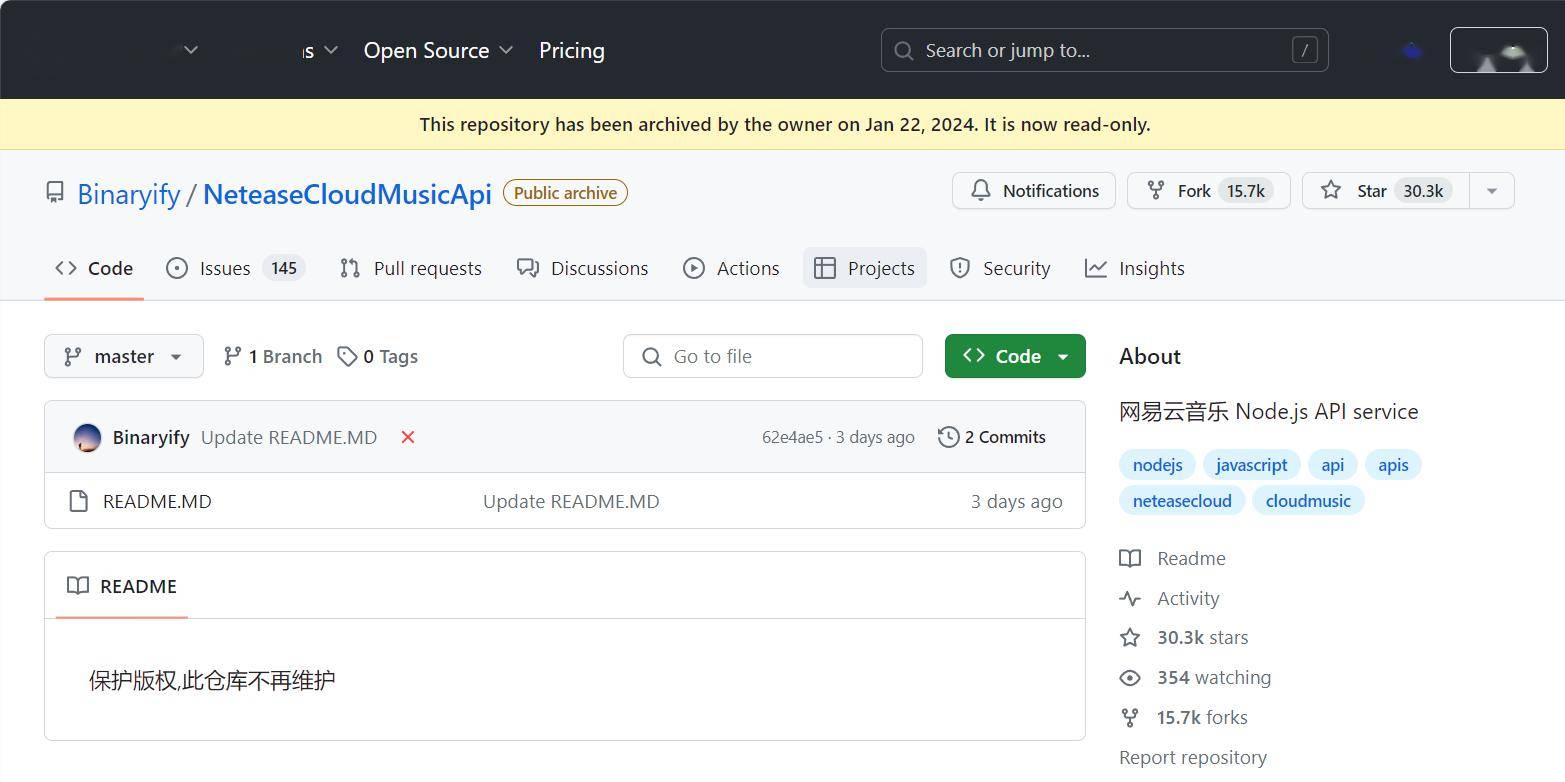Click the README.MD file icon

[79, 501]
